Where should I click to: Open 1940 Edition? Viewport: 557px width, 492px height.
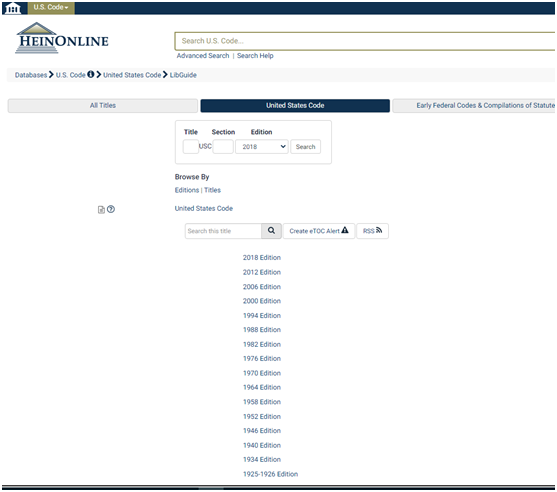(x=262, y=445)
